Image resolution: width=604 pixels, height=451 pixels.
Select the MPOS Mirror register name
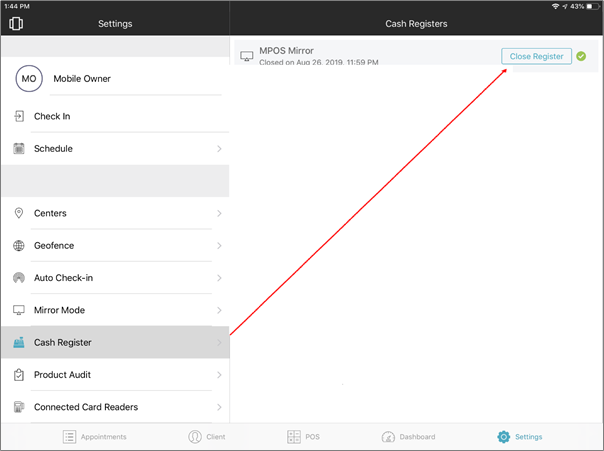(x=286, y=51)
